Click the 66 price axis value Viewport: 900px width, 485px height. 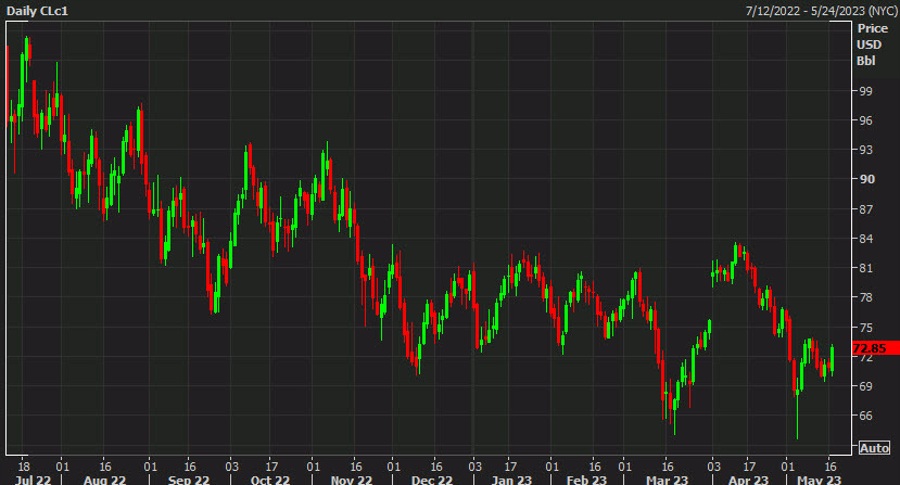click(x=866, y=416)
